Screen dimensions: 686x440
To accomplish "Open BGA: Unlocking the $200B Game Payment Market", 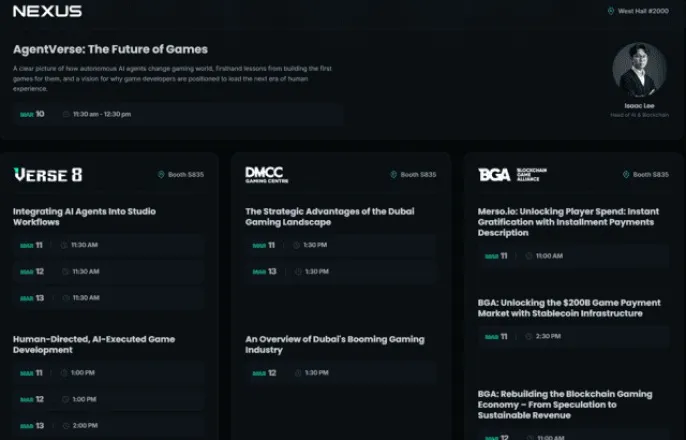I will 569,308.
